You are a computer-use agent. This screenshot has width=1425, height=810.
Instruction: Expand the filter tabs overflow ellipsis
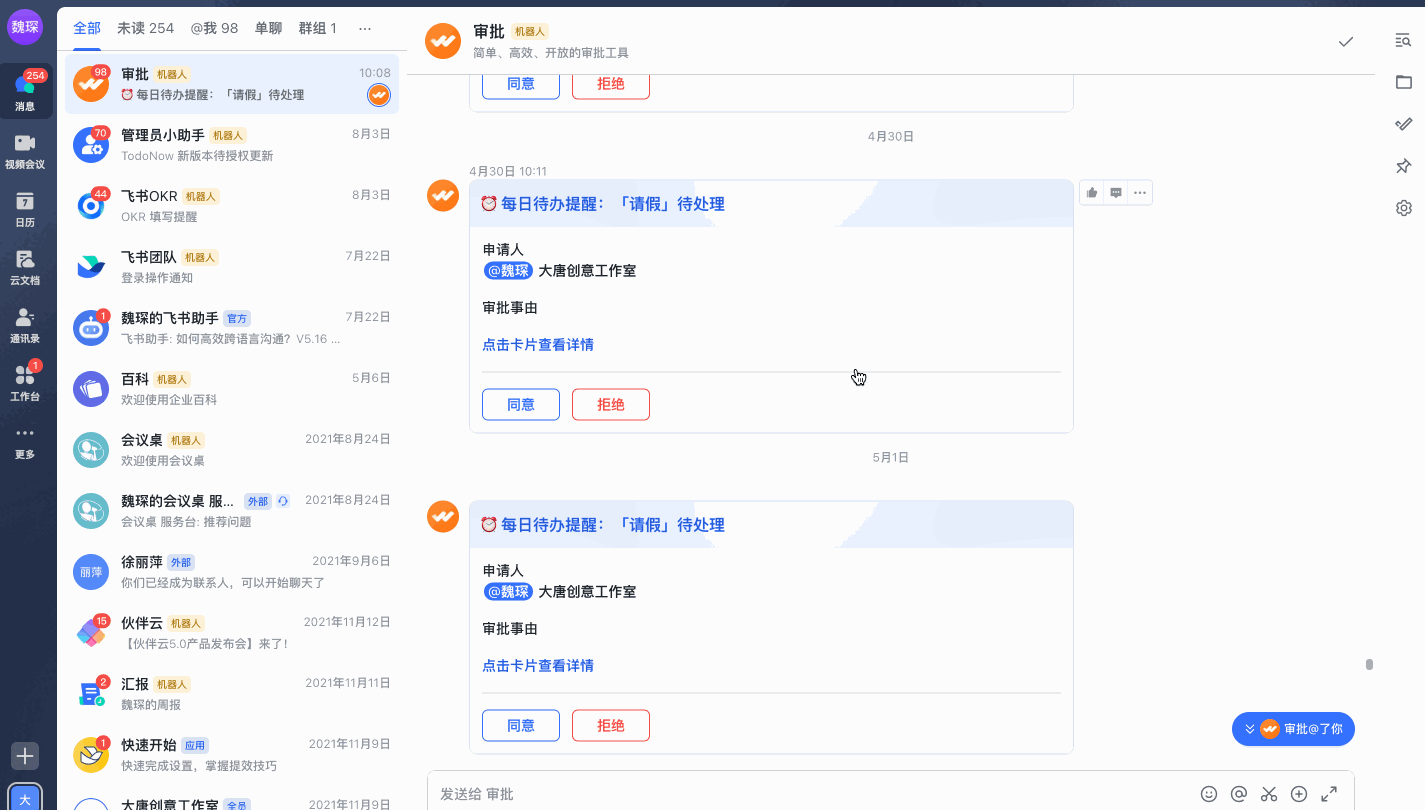click(x=364, y=28)
